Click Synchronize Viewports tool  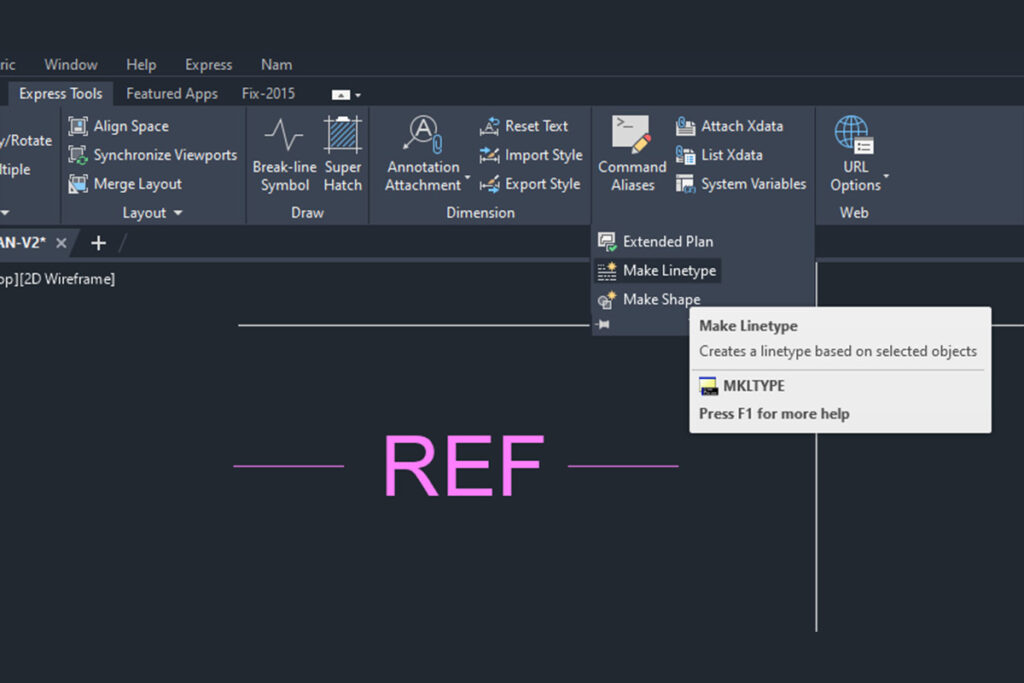[153, 155]
